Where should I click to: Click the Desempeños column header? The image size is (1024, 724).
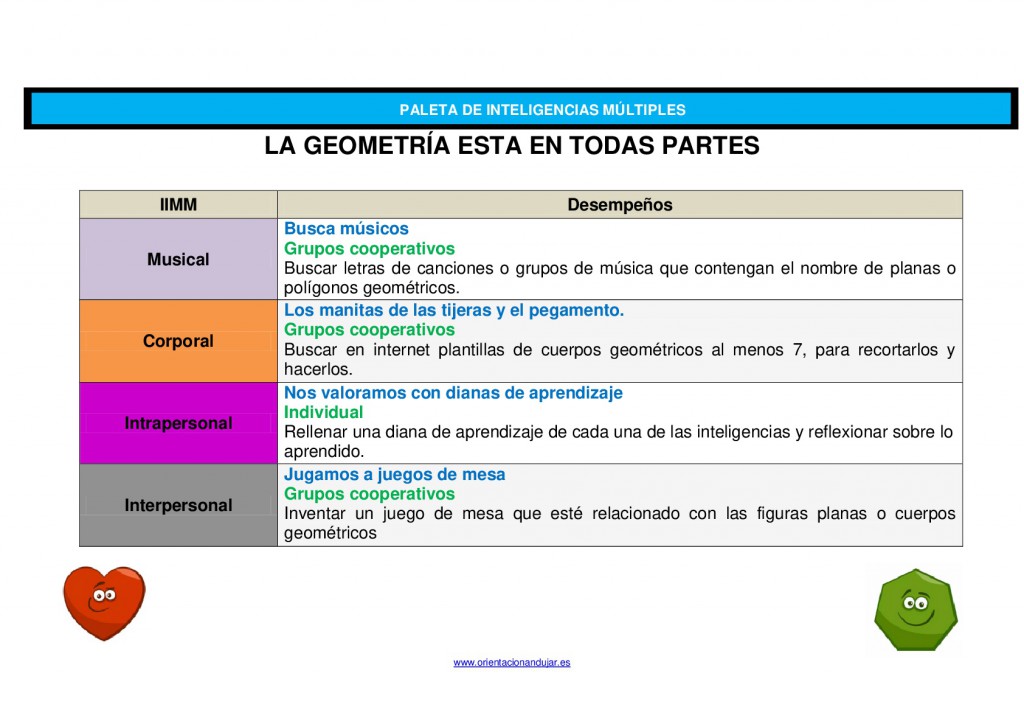619,205
